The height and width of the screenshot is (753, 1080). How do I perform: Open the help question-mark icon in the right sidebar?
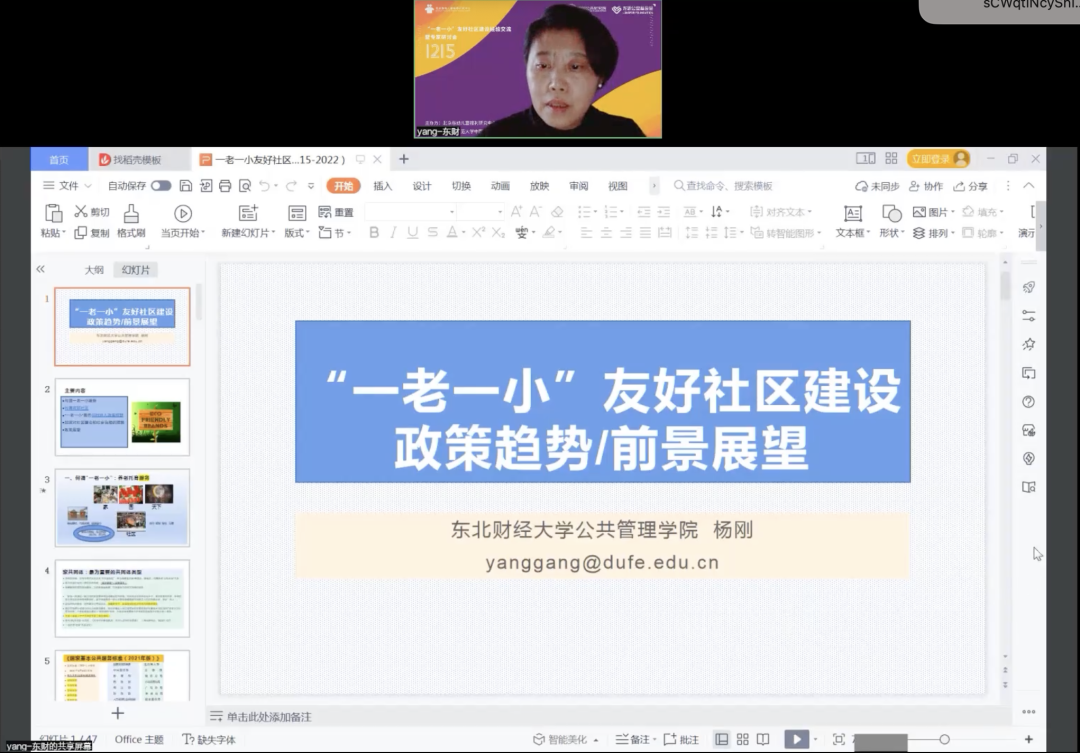(1028, 402)
